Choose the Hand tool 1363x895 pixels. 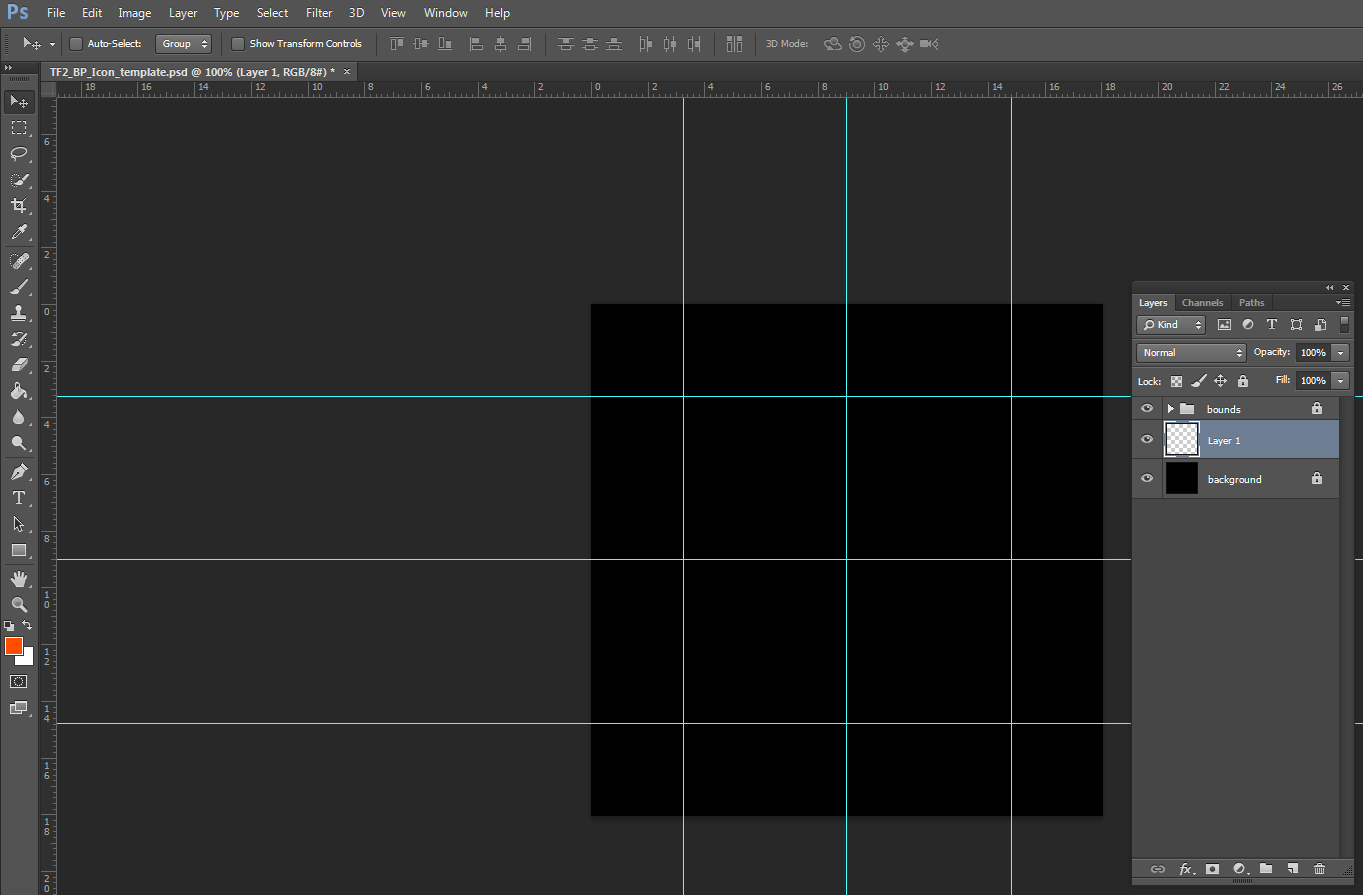(19, 579)
